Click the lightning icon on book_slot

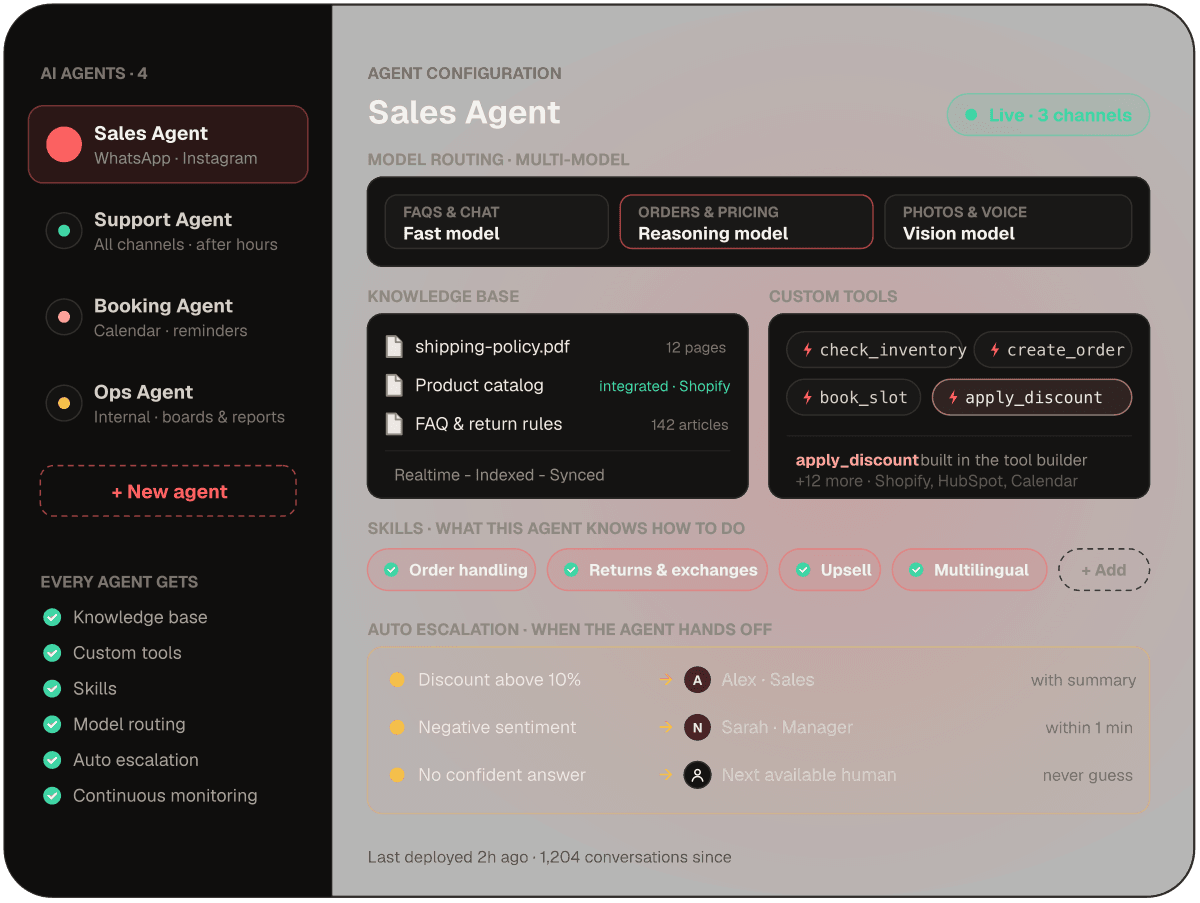tap(807, 397)
